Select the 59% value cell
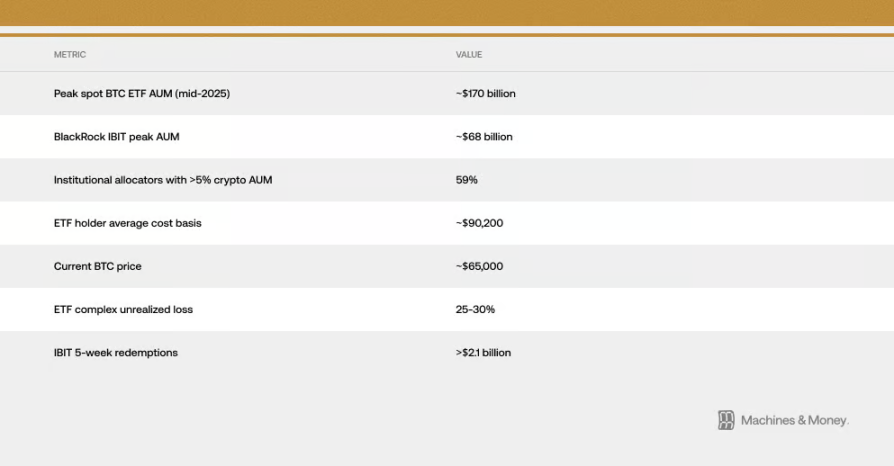Image resolution: width=894 pixels, height=466 pixels. [466, 180]
